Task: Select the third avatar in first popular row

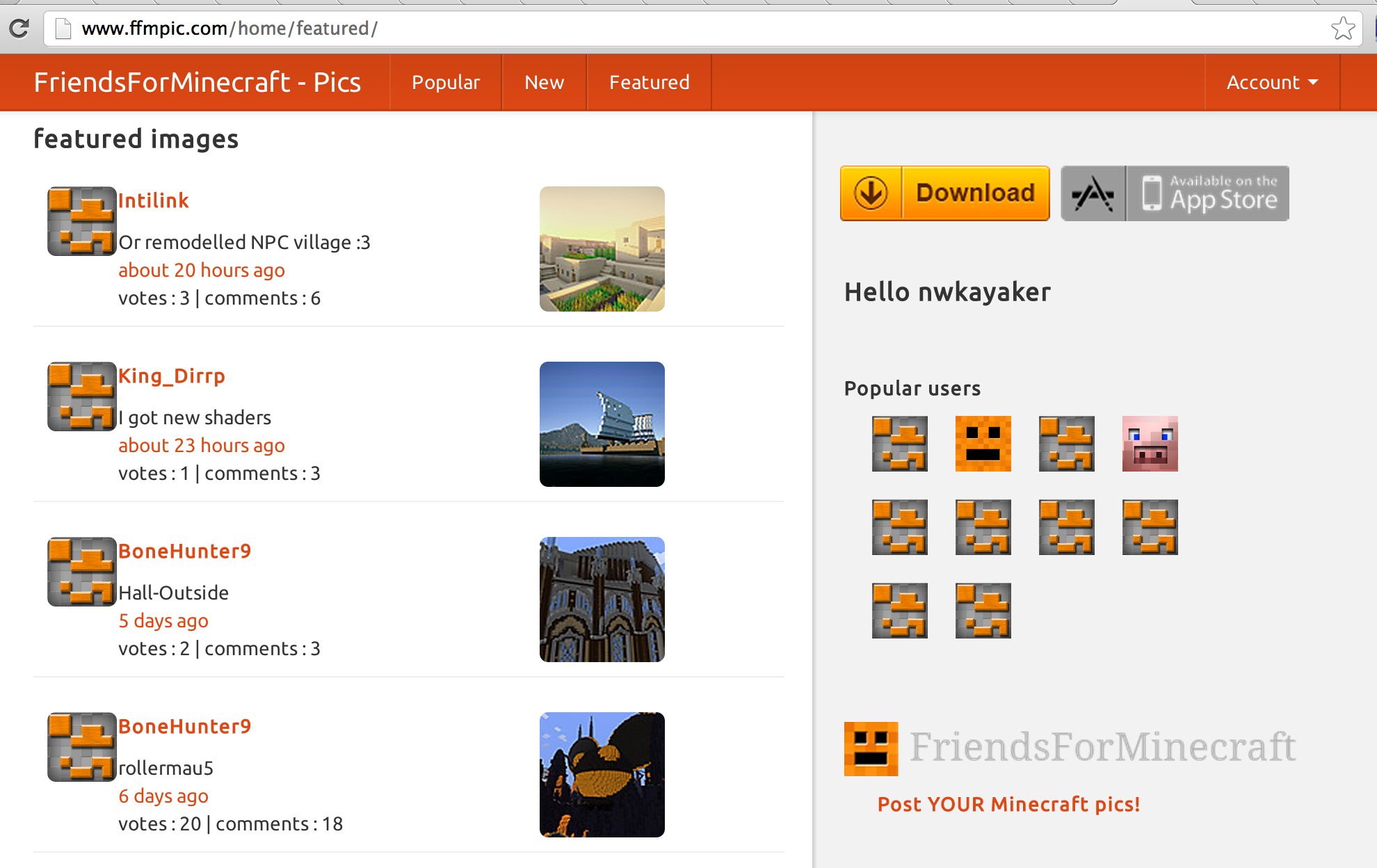Action: point(1067,444)
